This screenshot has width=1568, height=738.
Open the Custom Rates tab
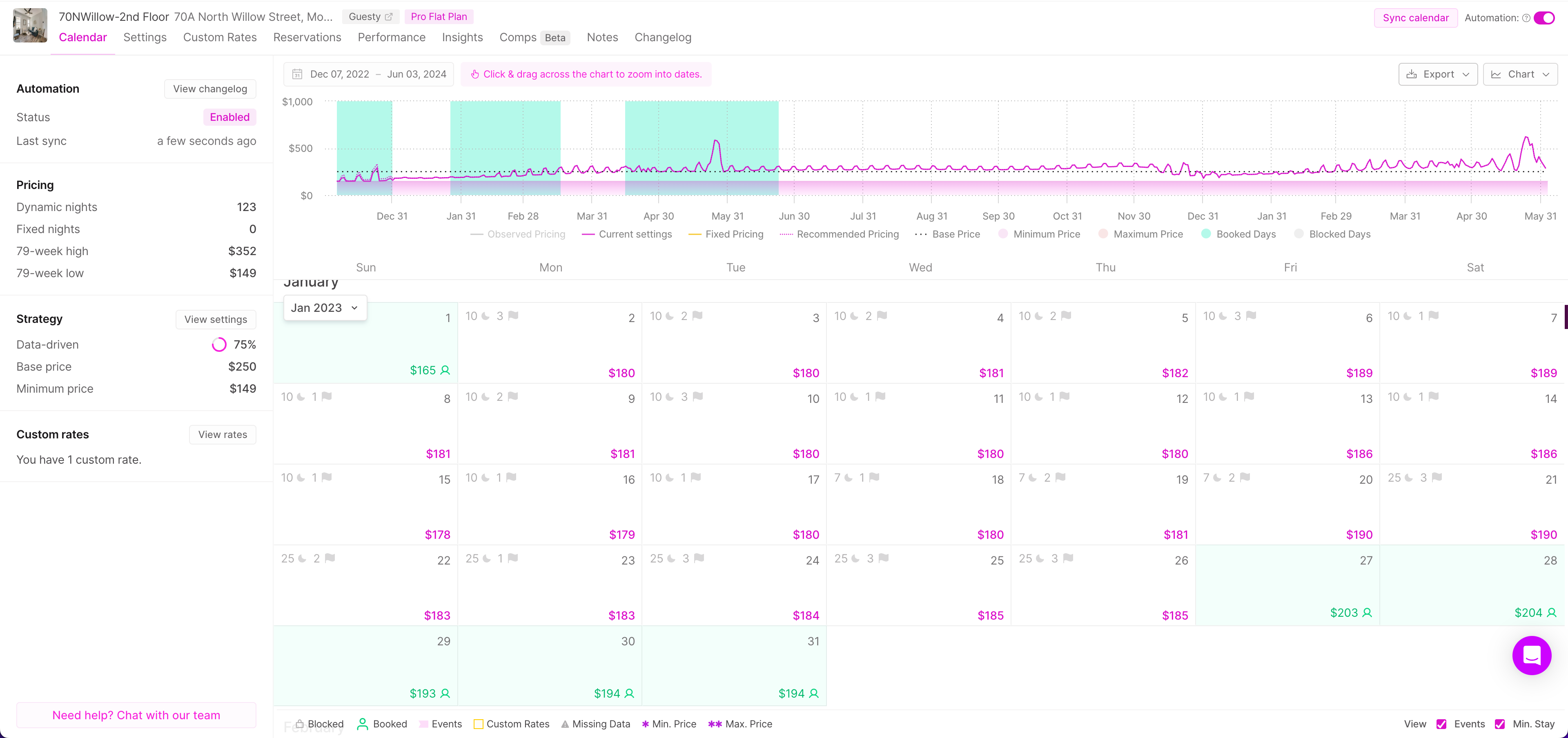[x=220, y=38]
